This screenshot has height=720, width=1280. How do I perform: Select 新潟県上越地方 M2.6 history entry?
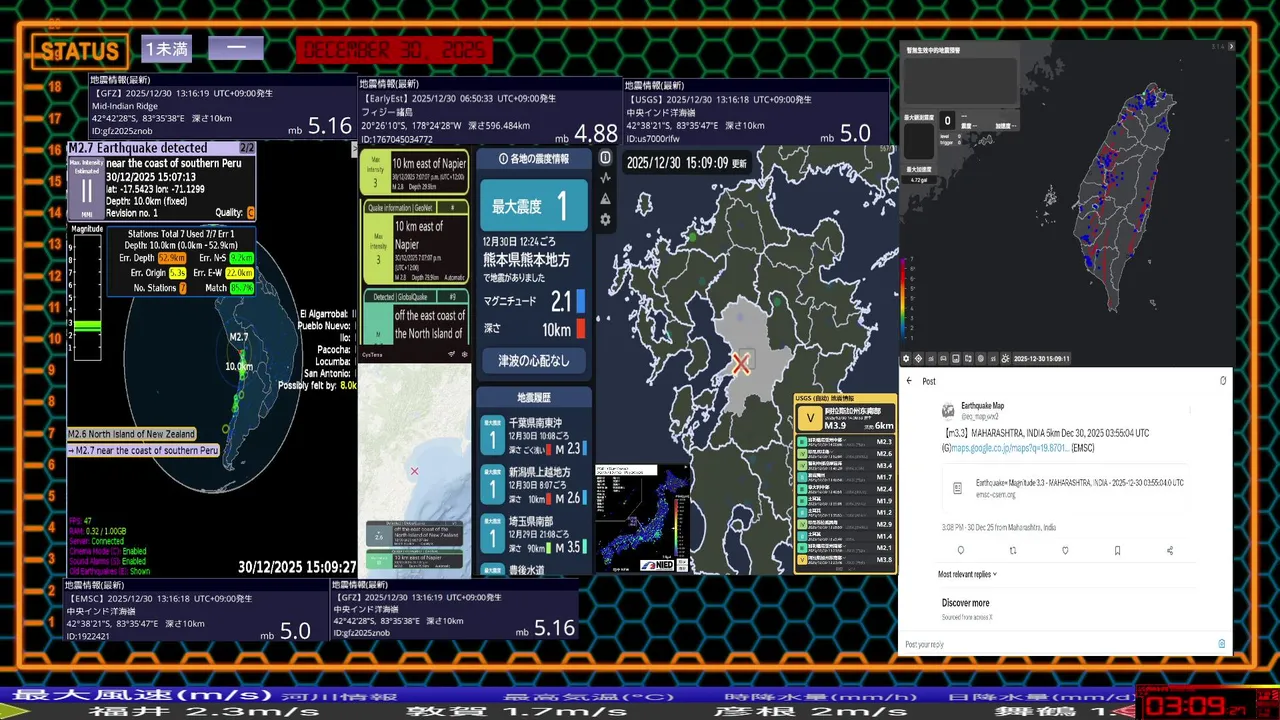pyautogui.click(x=534, y=485)
